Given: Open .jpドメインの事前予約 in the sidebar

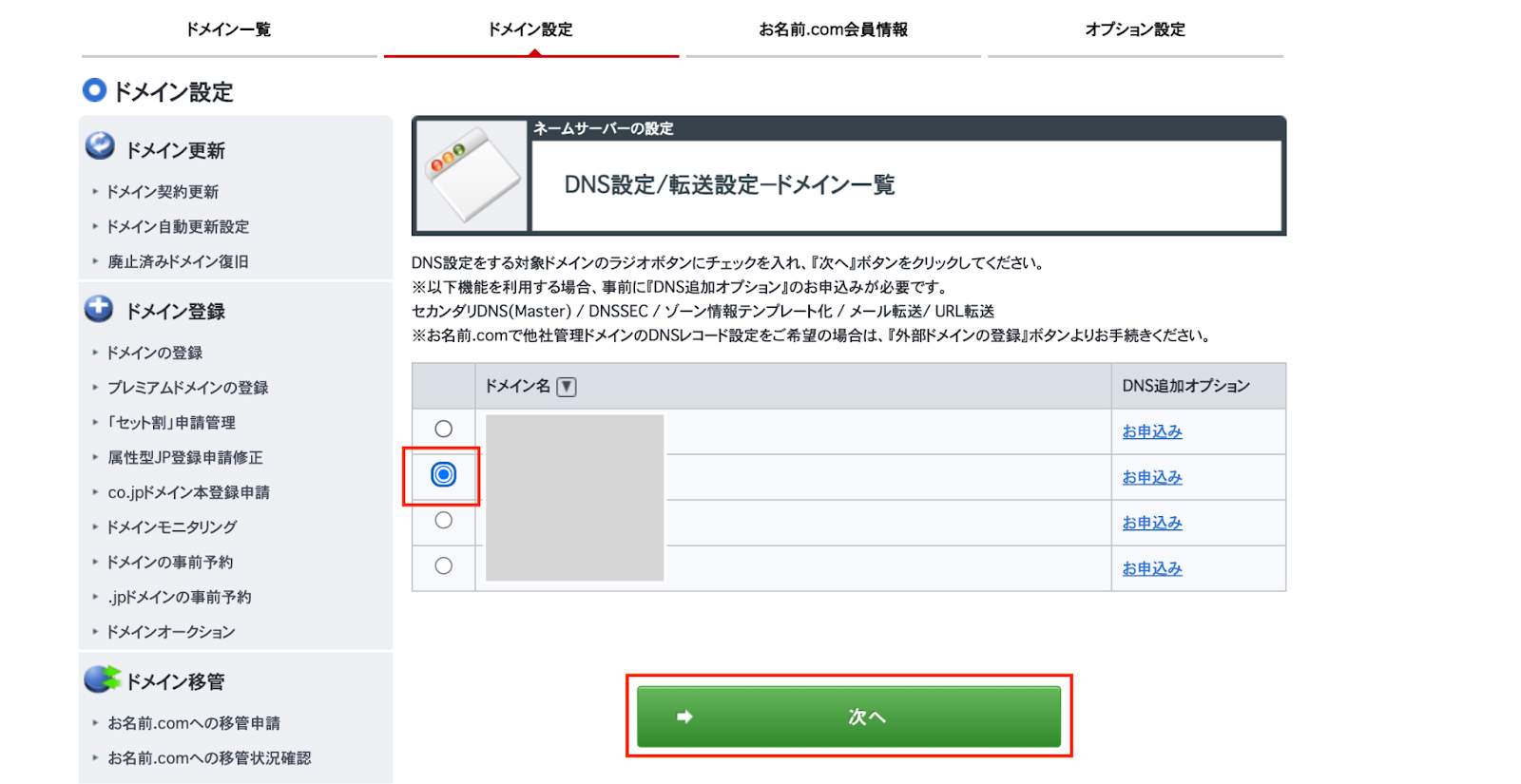Looking at the screenshot, I should (179, 597).
